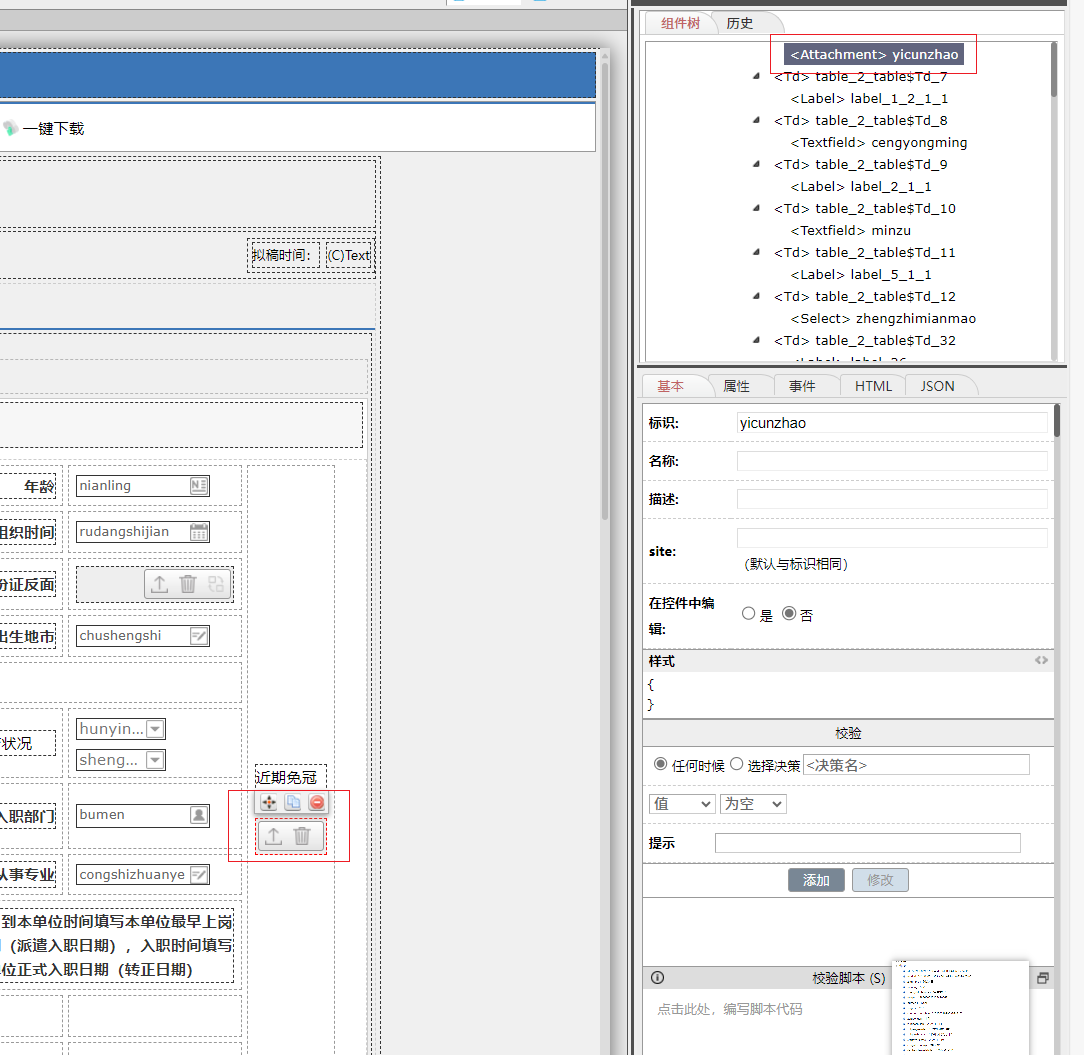Open the 属性 tab
Image resolution: width=1084 pixels, height=1055 pixels.
(x=736, y=386)
